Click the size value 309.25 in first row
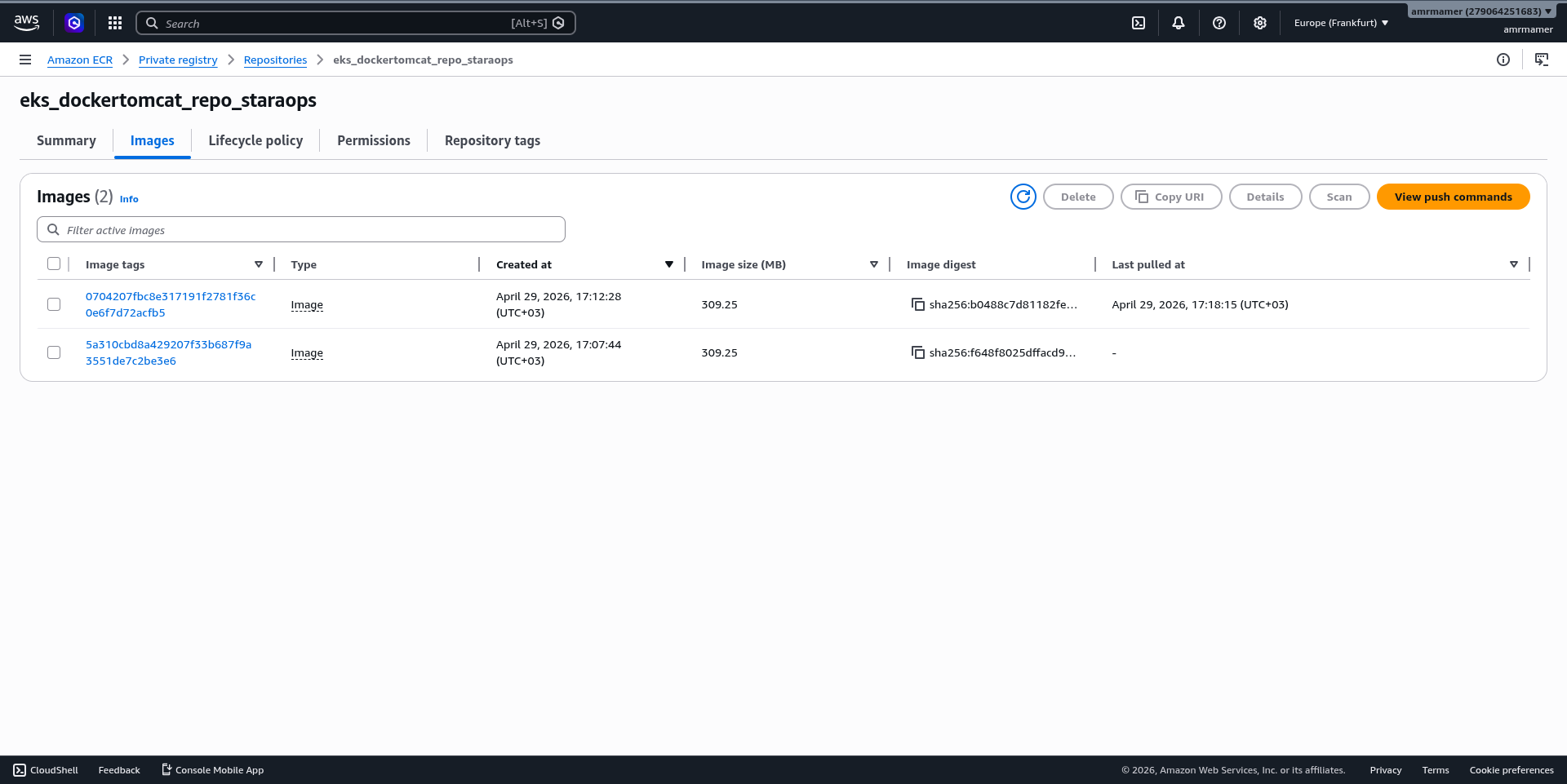The height and width of the screenshot is (784, 1567). [719, 304]
